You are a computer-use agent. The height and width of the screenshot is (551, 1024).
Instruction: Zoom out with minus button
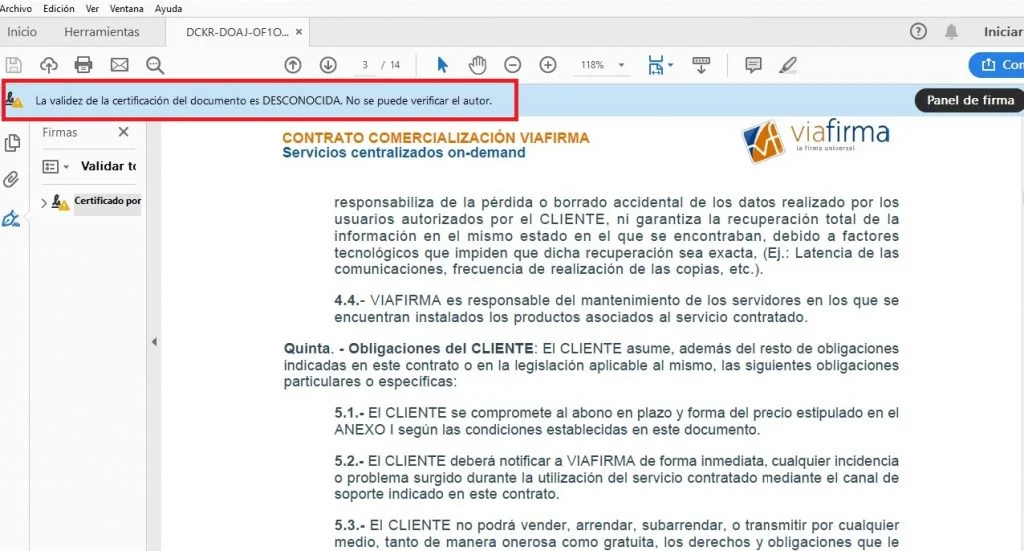[512, 65]
